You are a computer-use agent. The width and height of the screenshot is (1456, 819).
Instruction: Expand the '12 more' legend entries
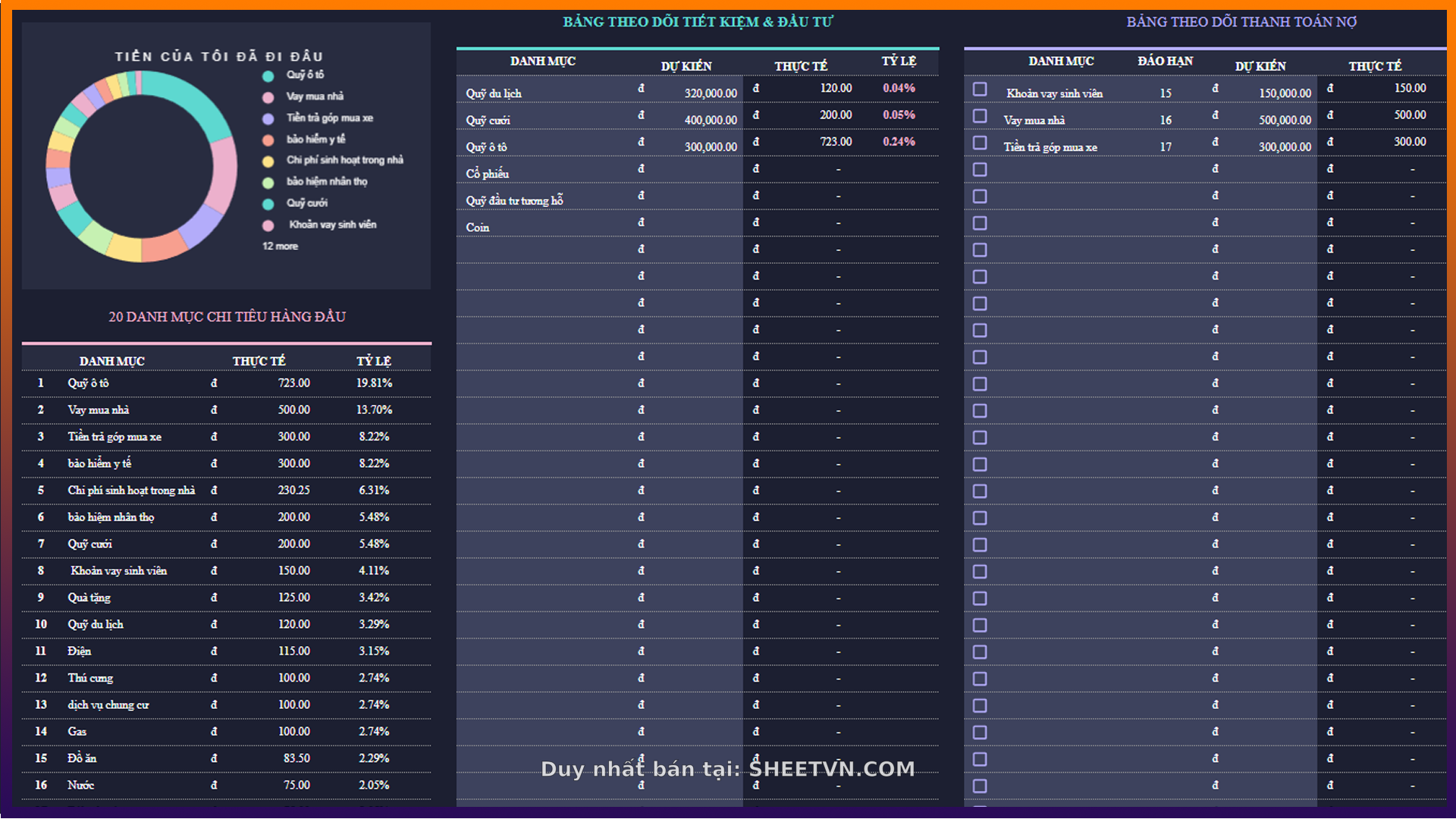tap(280, 246)
